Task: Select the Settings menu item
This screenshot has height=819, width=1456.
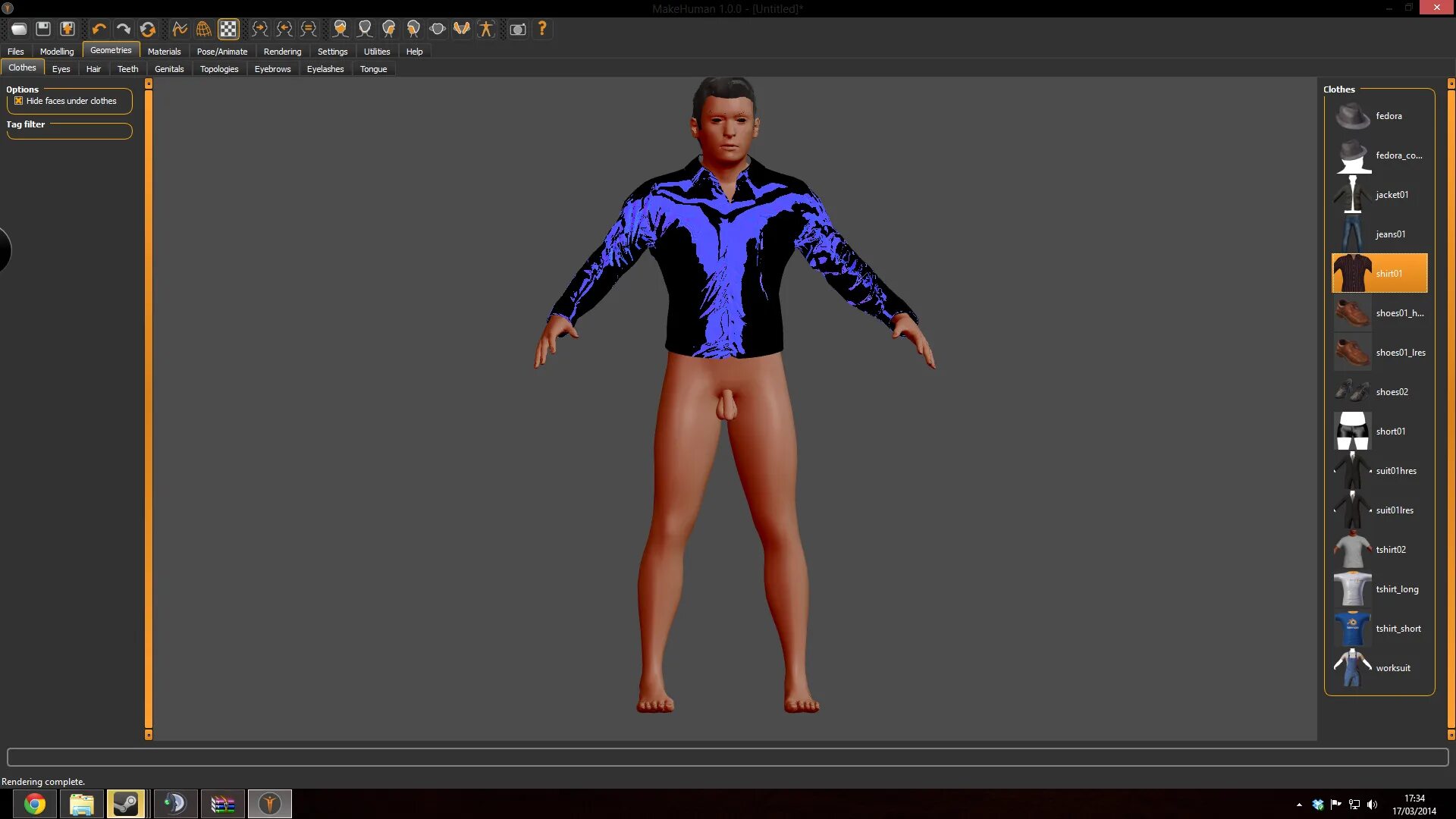Action: pyautogui.click(x=332, y=51)
